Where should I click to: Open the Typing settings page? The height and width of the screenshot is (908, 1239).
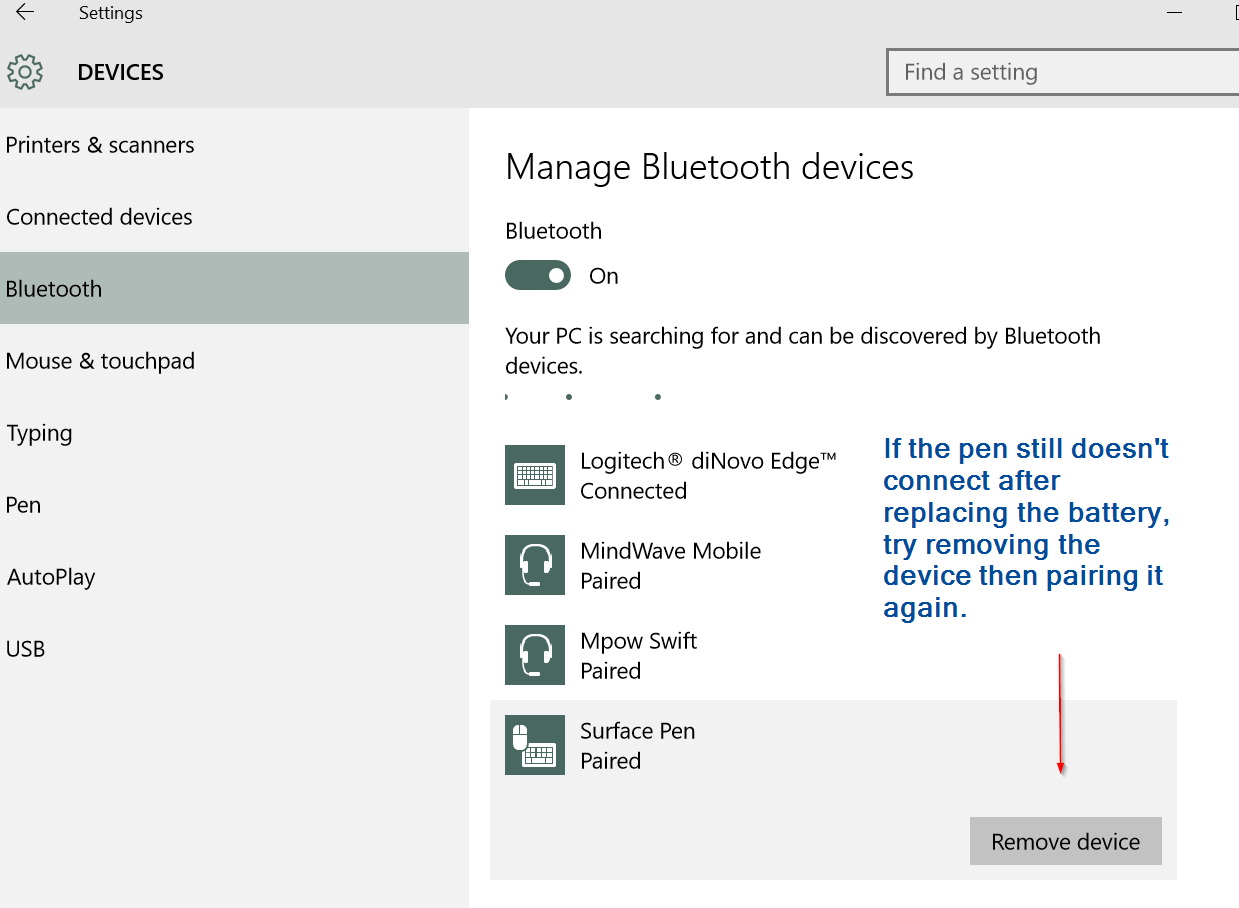tap(40, 433)
